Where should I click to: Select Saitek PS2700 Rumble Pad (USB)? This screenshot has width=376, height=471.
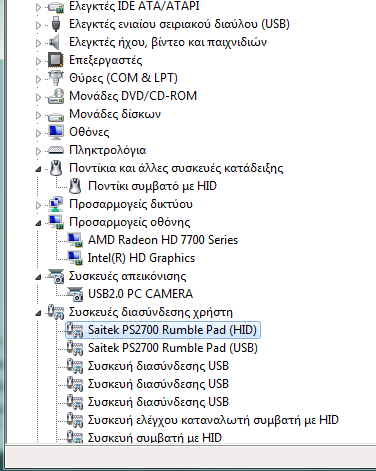173,348
